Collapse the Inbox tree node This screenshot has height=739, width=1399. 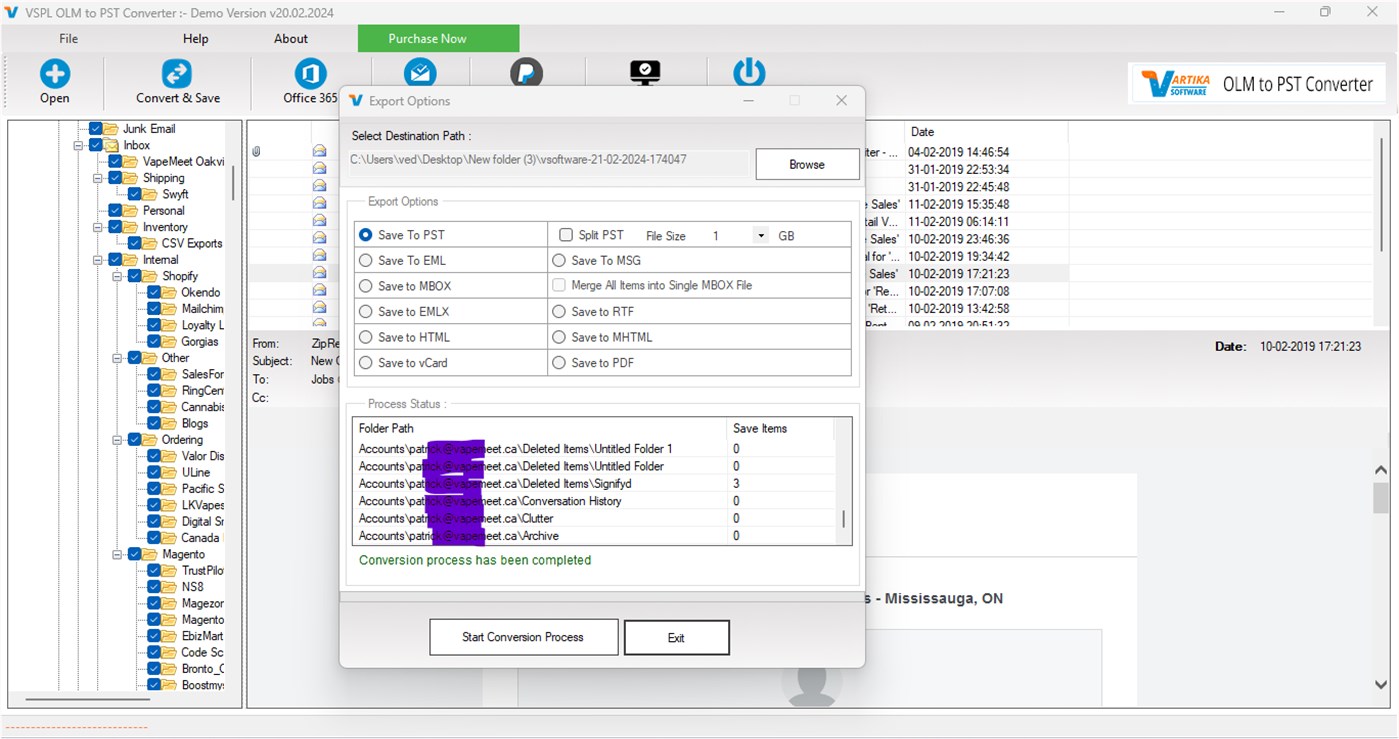pos(79,144)
